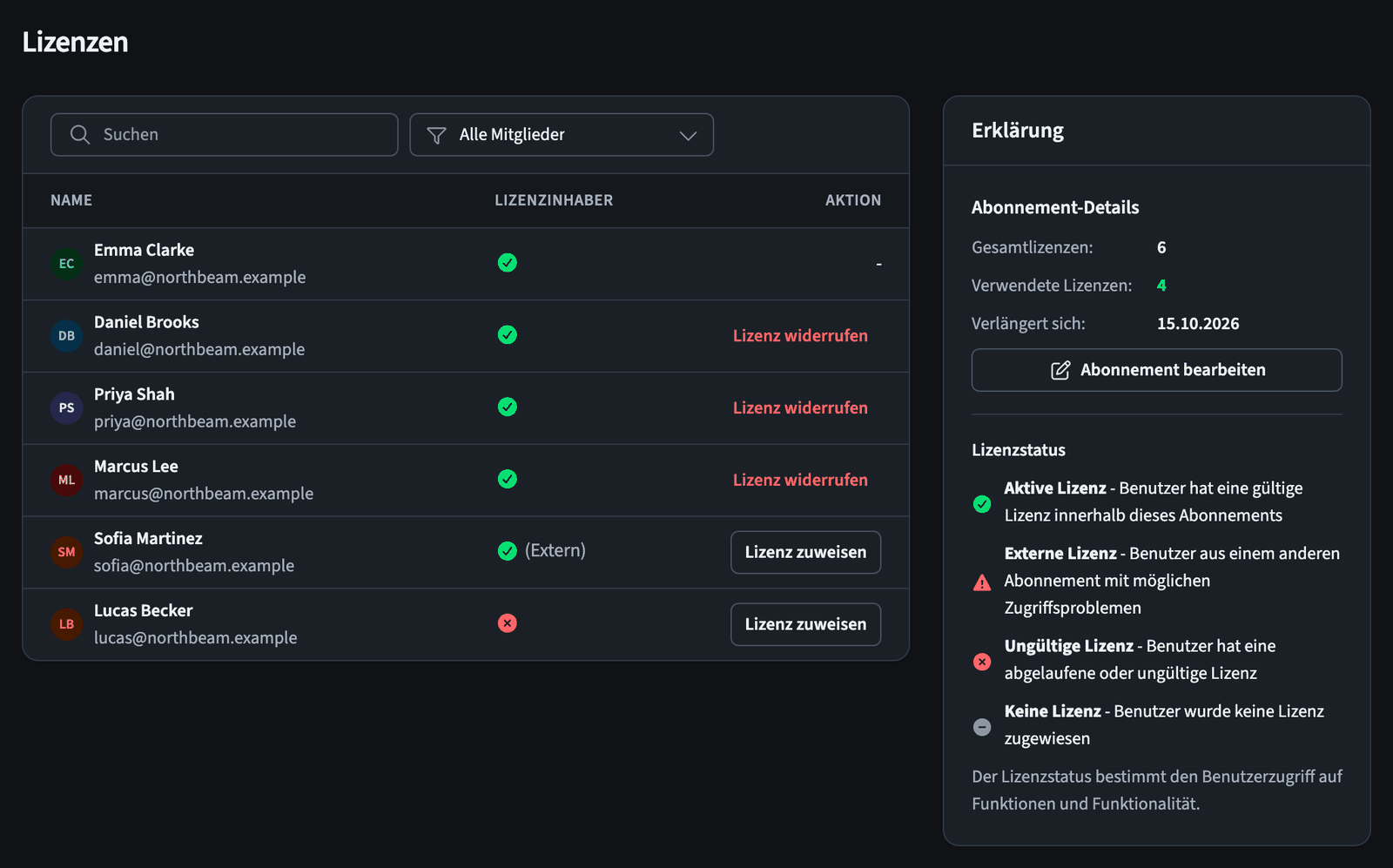The height and width of the screenshot is (868, 1393).
Task: Click Sofia Martinez's SM avatar
Action: pyautogui.click(x=67, y=552)
